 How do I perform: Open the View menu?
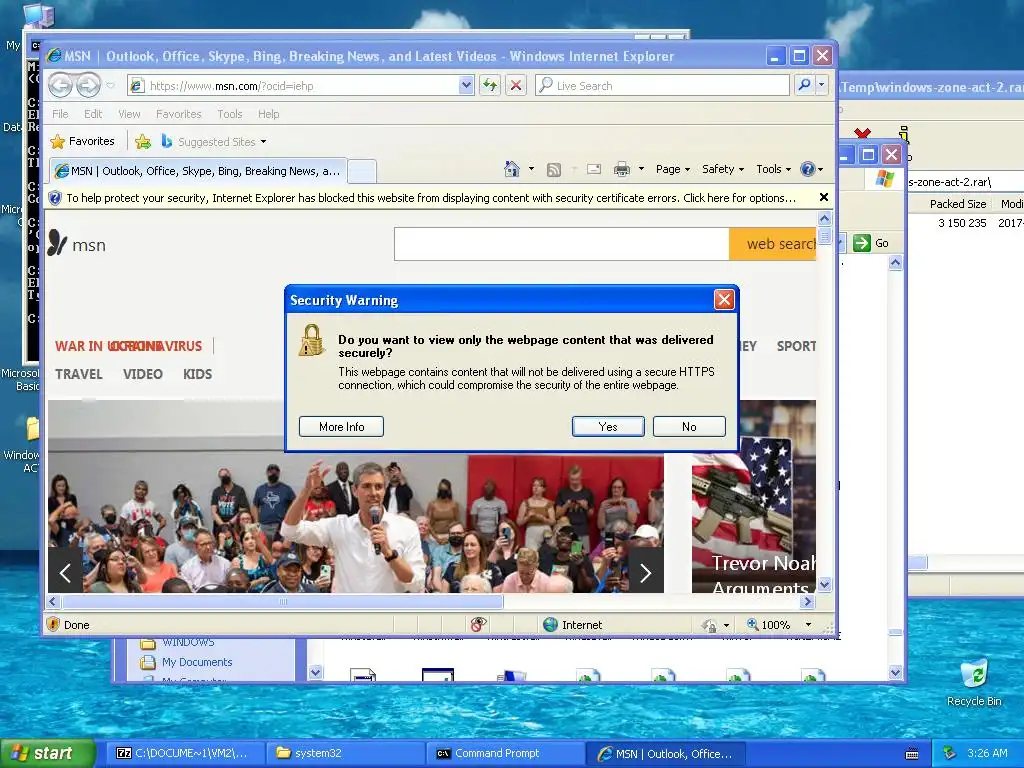129,114
